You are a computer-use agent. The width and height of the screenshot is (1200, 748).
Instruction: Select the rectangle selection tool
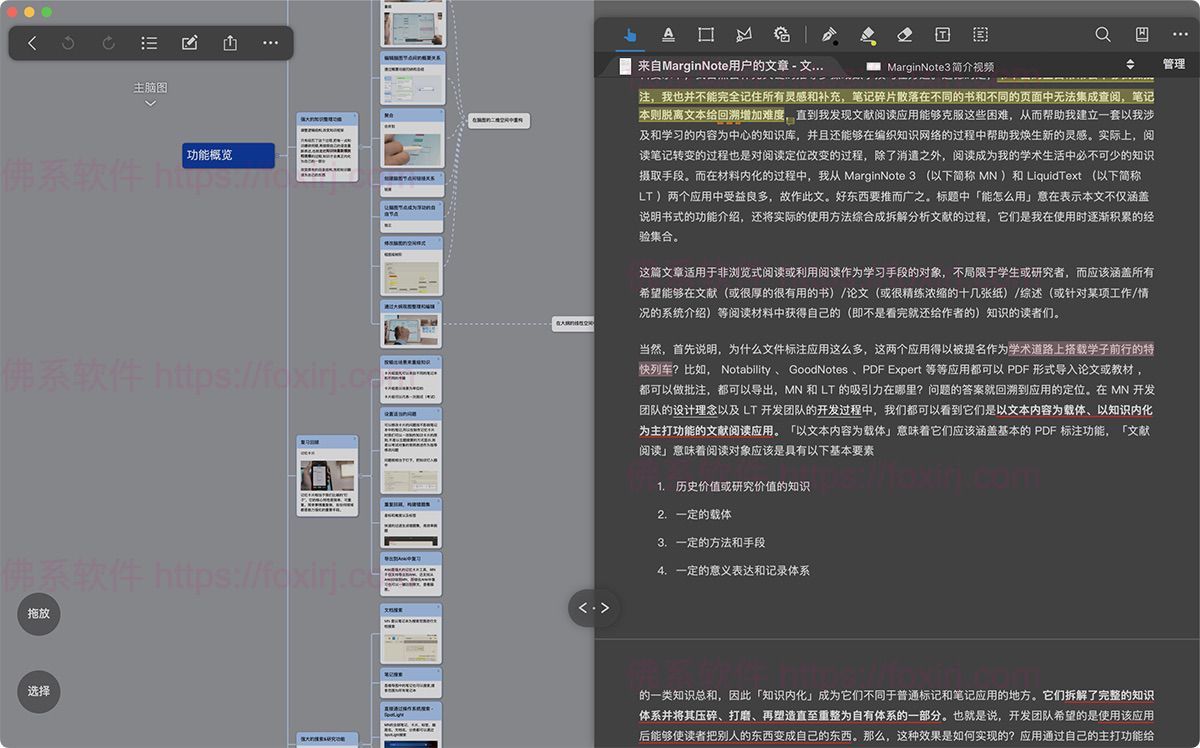(x=706, y=35)
